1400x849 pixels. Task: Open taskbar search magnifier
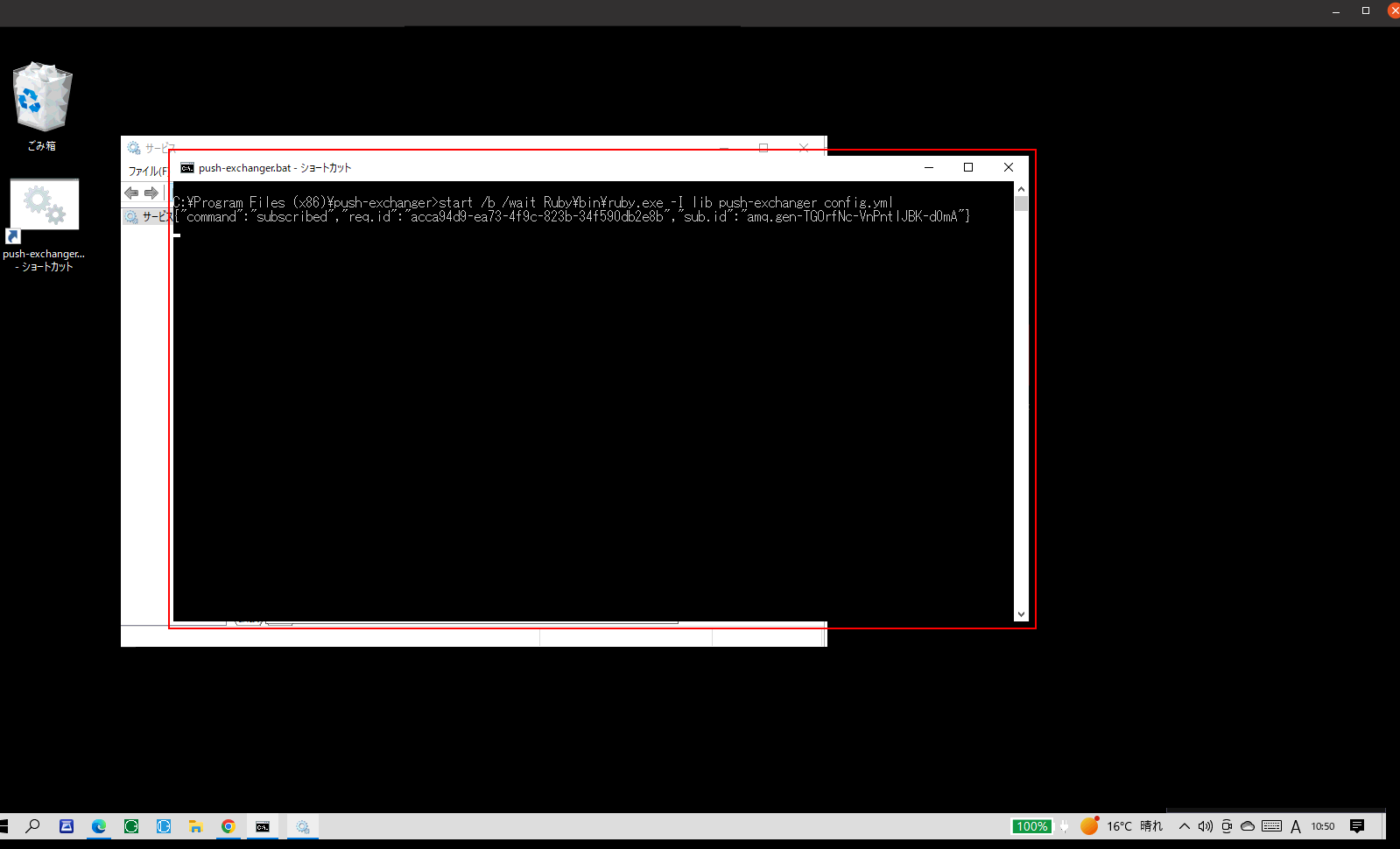pos(32,825)
